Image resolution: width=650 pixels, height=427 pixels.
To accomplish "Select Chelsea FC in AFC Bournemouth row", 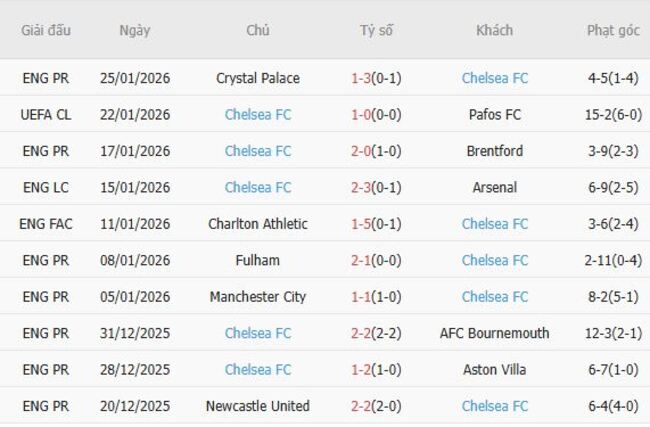I will pos(258,333).
